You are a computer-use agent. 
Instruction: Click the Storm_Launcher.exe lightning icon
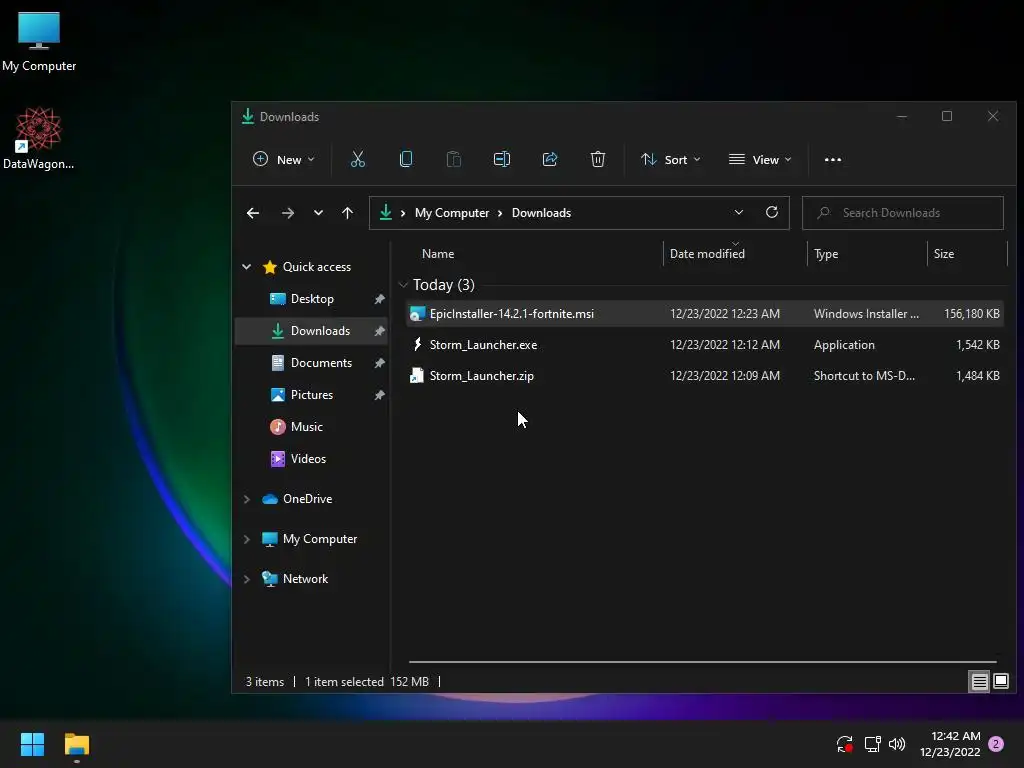pyautogui.click(x=417, y=344)
